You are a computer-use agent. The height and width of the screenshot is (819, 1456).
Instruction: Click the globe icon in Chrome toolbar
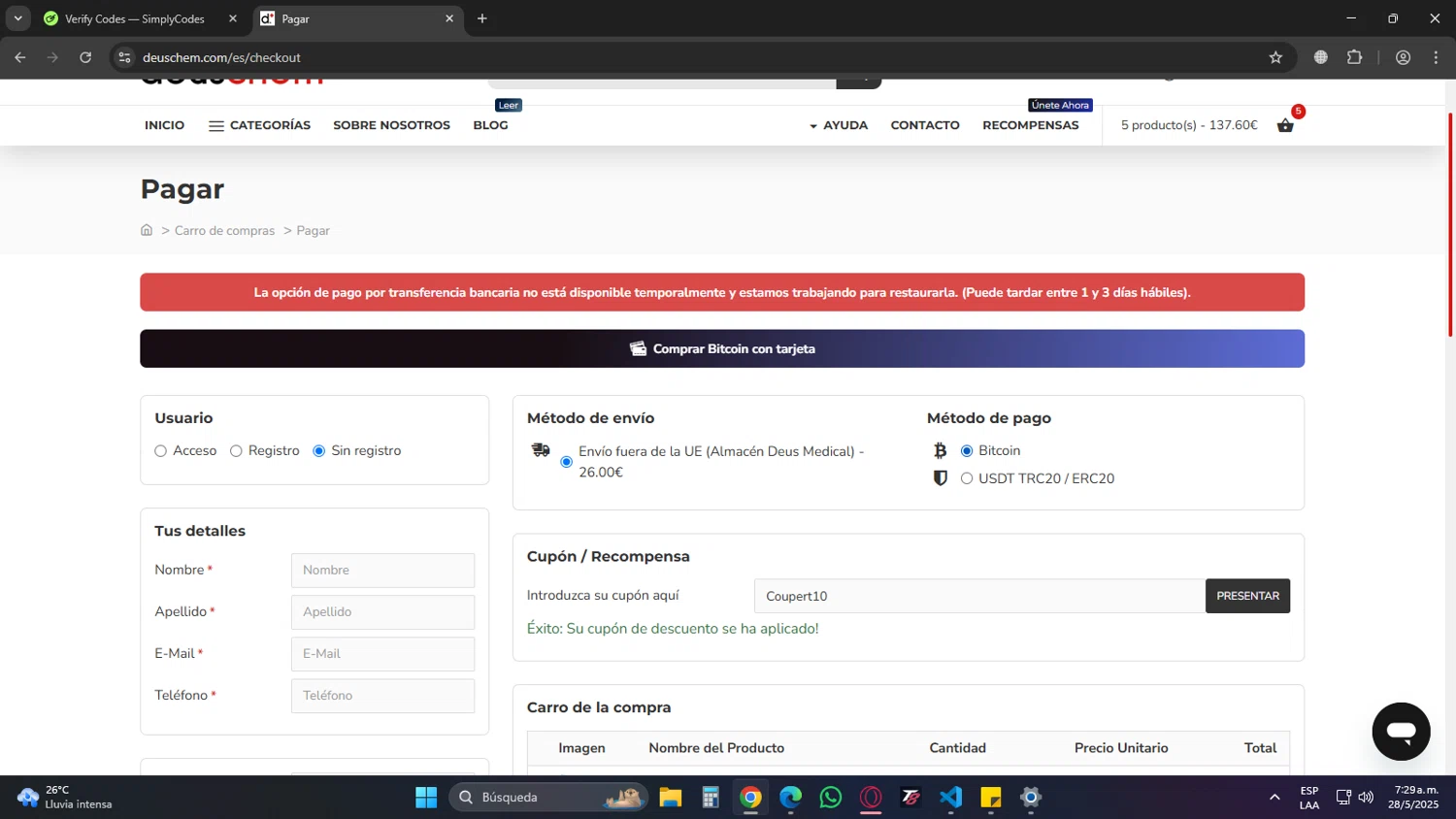click(1320, 57)
